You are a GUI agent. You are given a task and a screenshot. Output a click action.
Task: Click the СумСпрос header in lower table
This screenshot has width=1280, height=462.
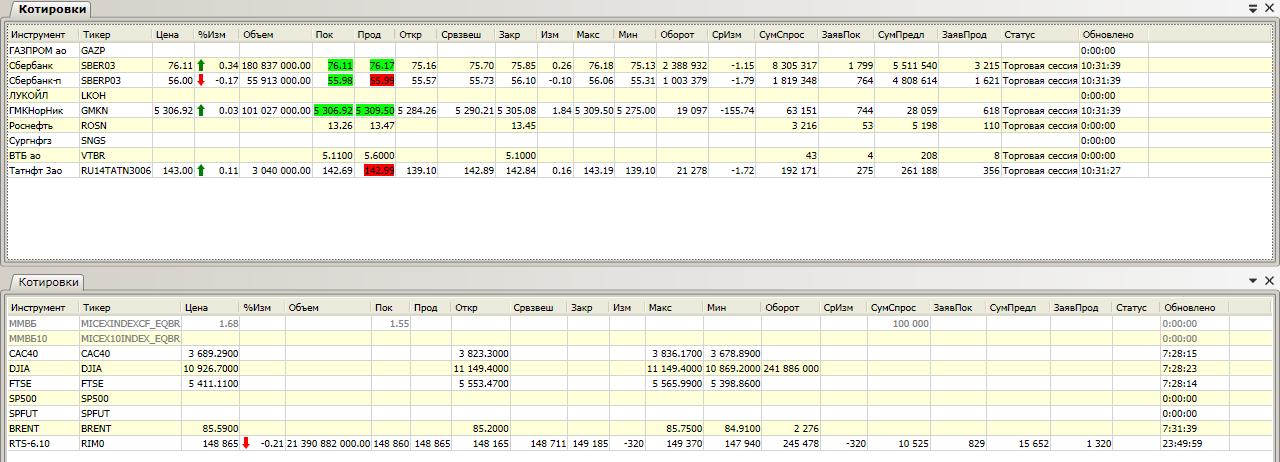pos(898,307)
